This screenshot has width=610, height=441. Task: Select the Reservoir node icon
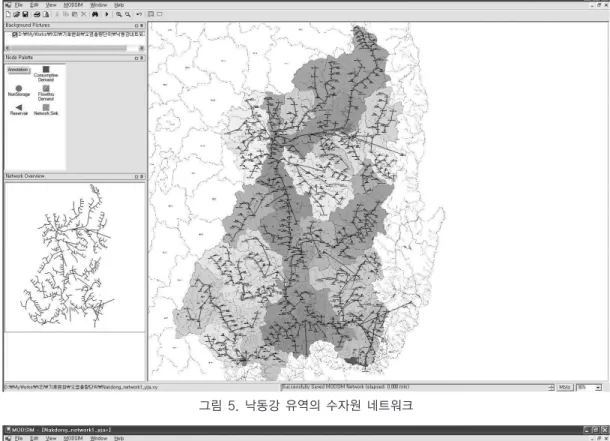tap(19, 107)
